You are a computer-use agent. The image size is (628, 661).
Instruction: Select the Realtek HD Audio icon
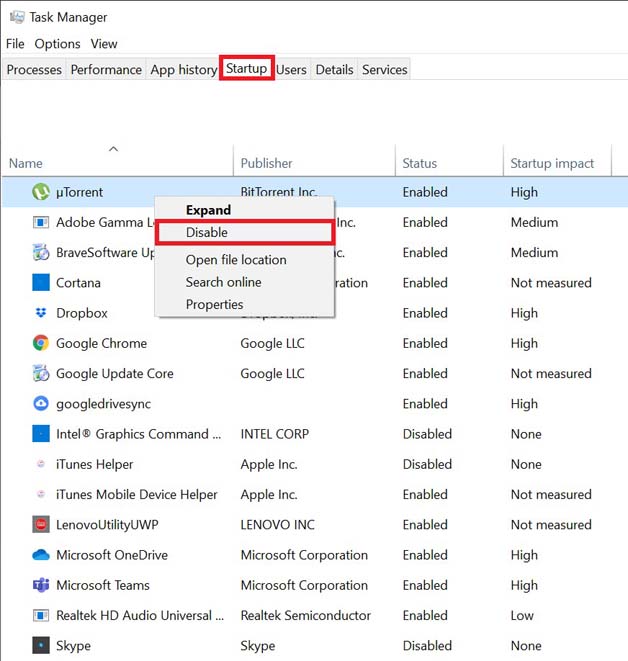[x=41, y=615]
